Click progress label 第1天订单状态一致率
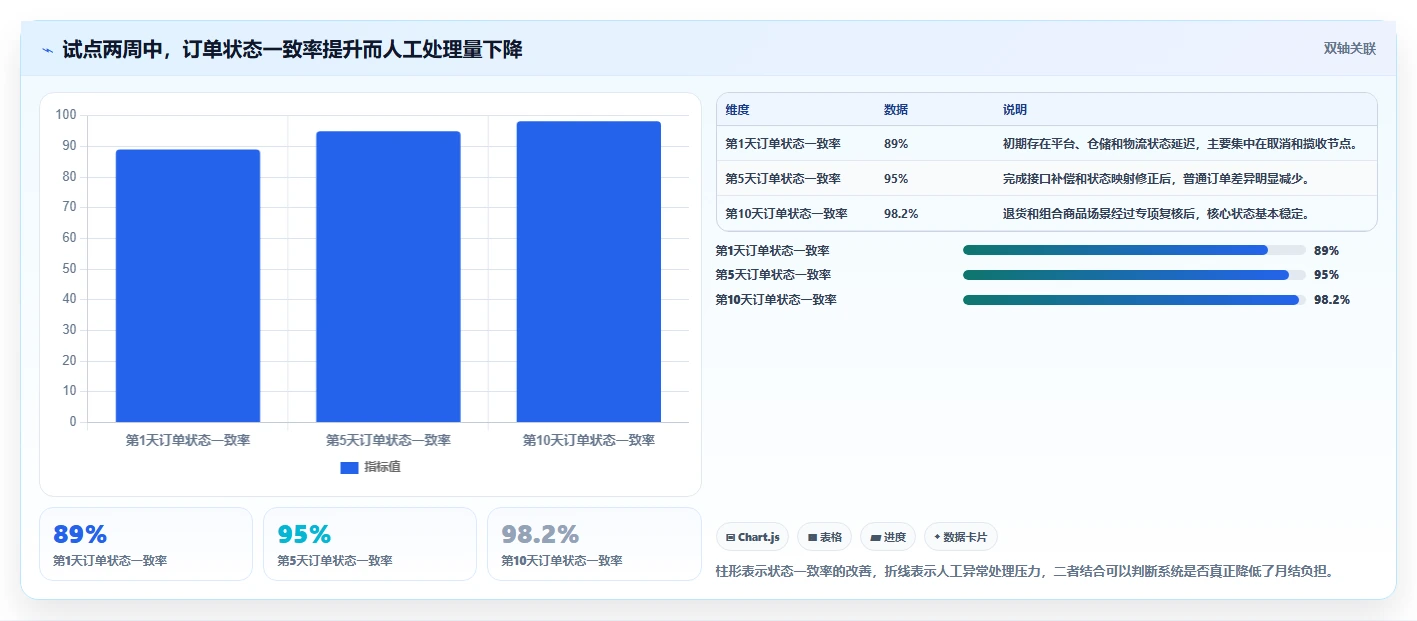1417x621 pixels. point(772,251)
